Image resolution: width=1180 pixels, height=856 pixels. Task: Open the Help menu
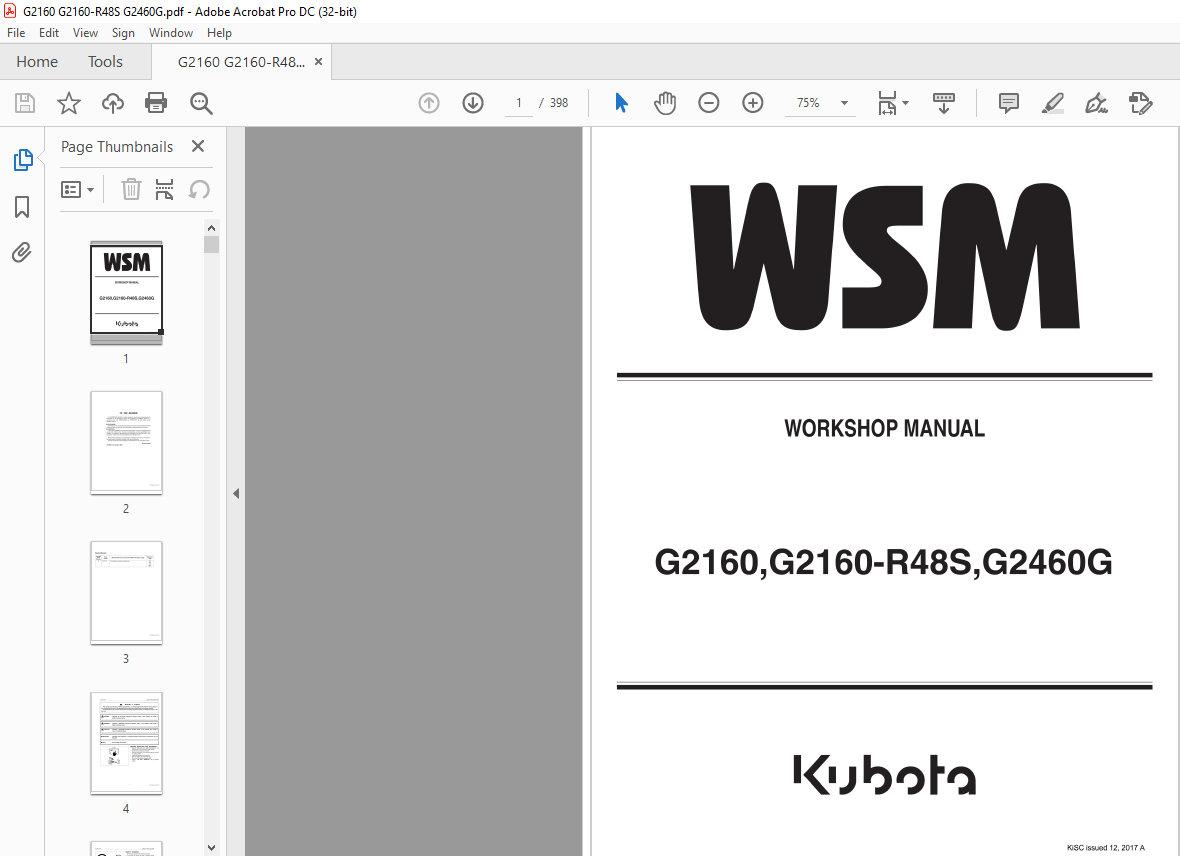click(219, 33)
